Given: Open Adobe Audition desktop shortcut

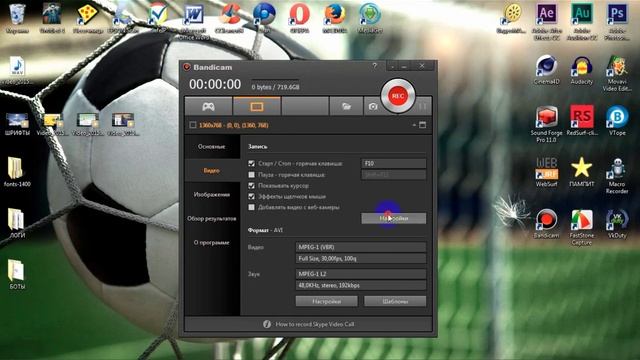Looking at the screenshot, I should tap(582, 21).
